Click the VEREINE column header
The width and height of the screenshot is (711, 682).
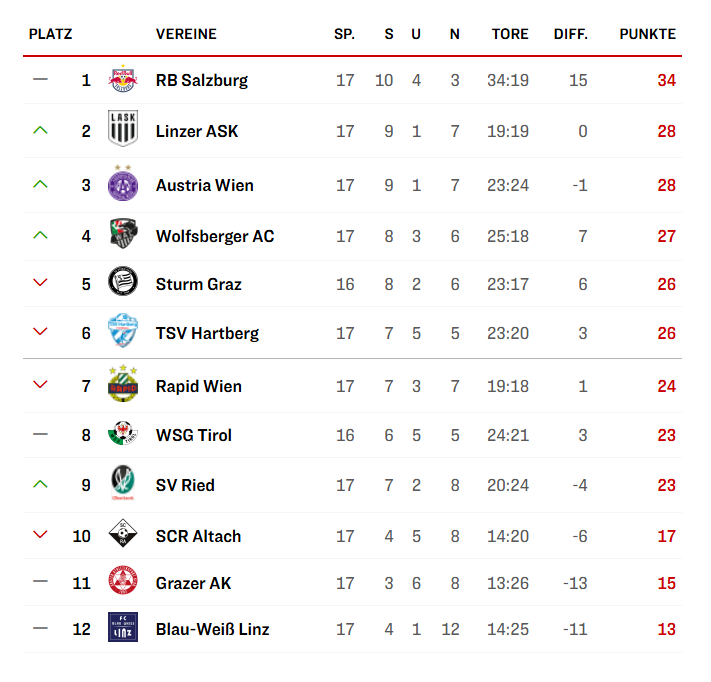[186, 34]
